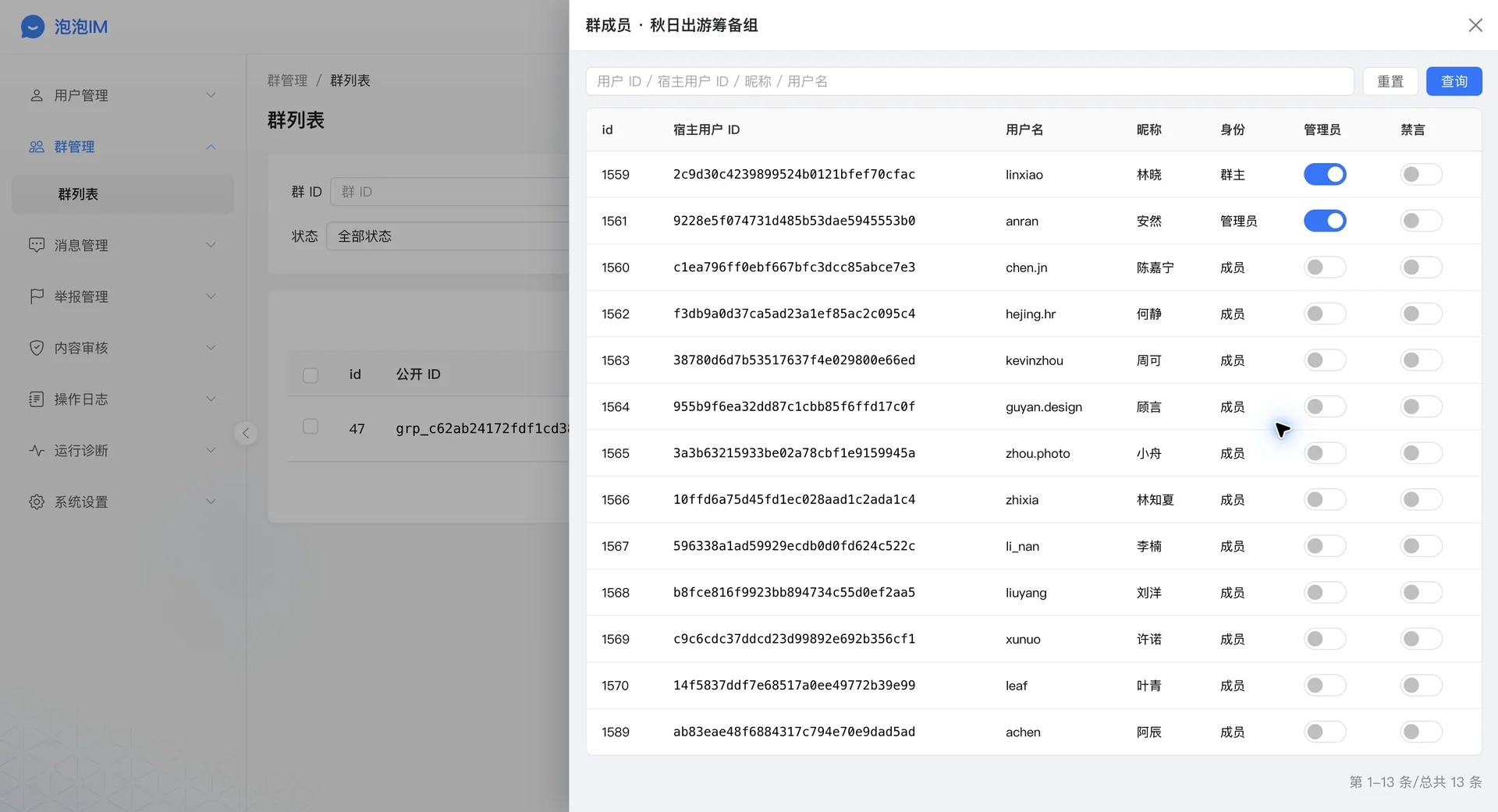Focus the member search input field

click(x=970, y=81)
